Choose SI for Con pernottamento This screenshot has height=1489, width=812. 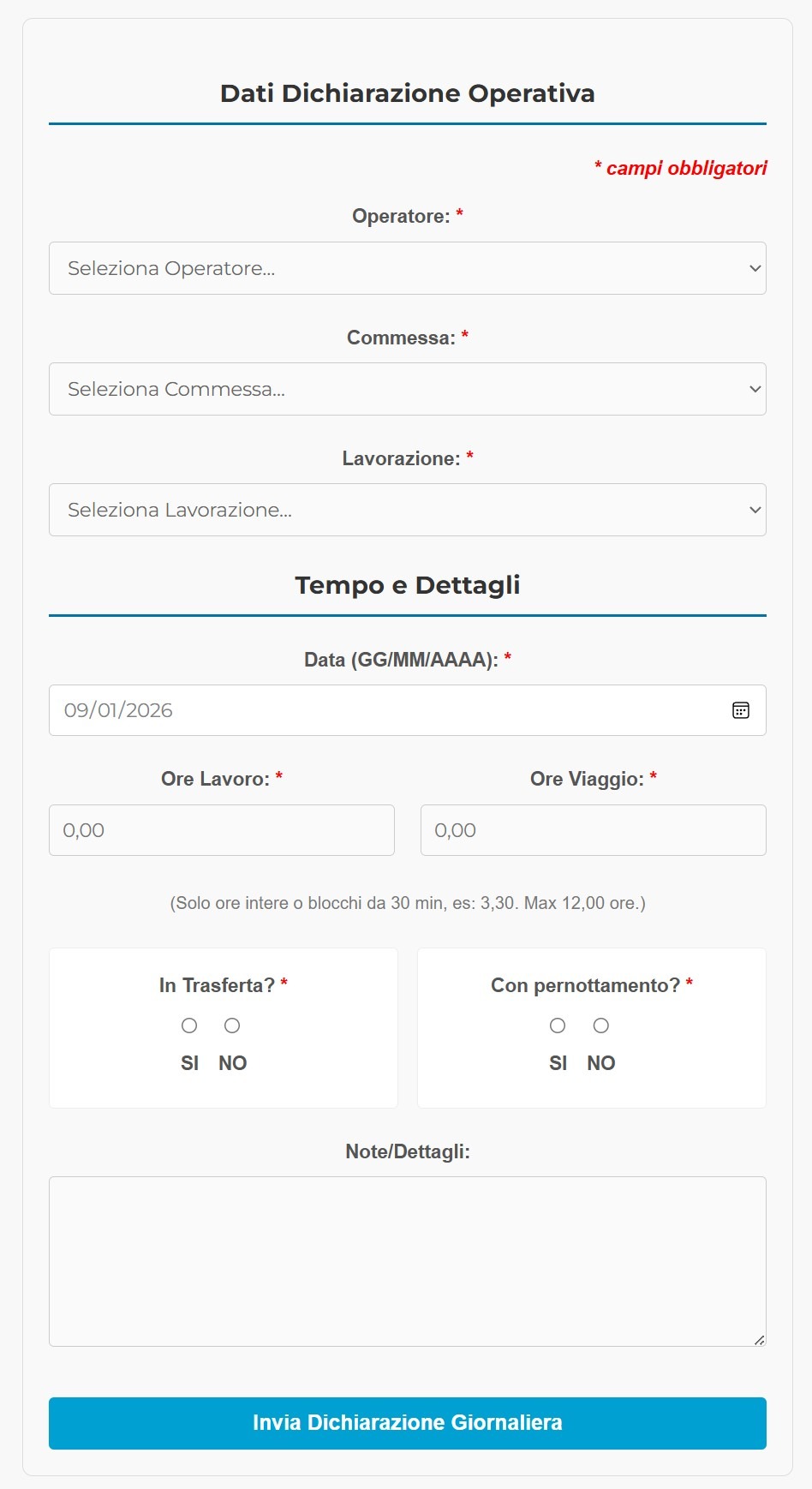coord(558,1026)
